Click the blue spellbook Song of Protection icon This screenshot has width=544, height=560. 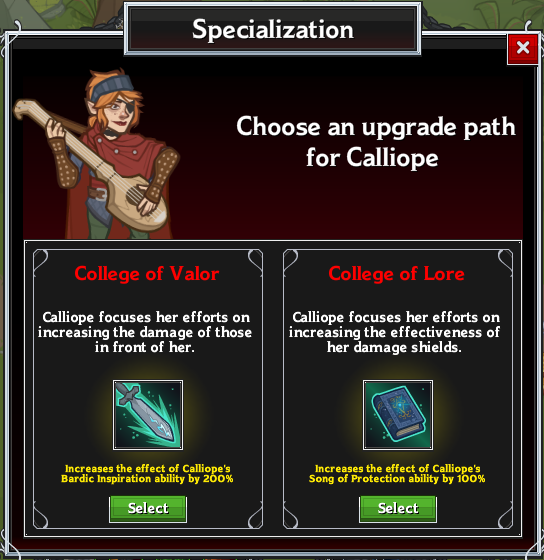[398, 415]
